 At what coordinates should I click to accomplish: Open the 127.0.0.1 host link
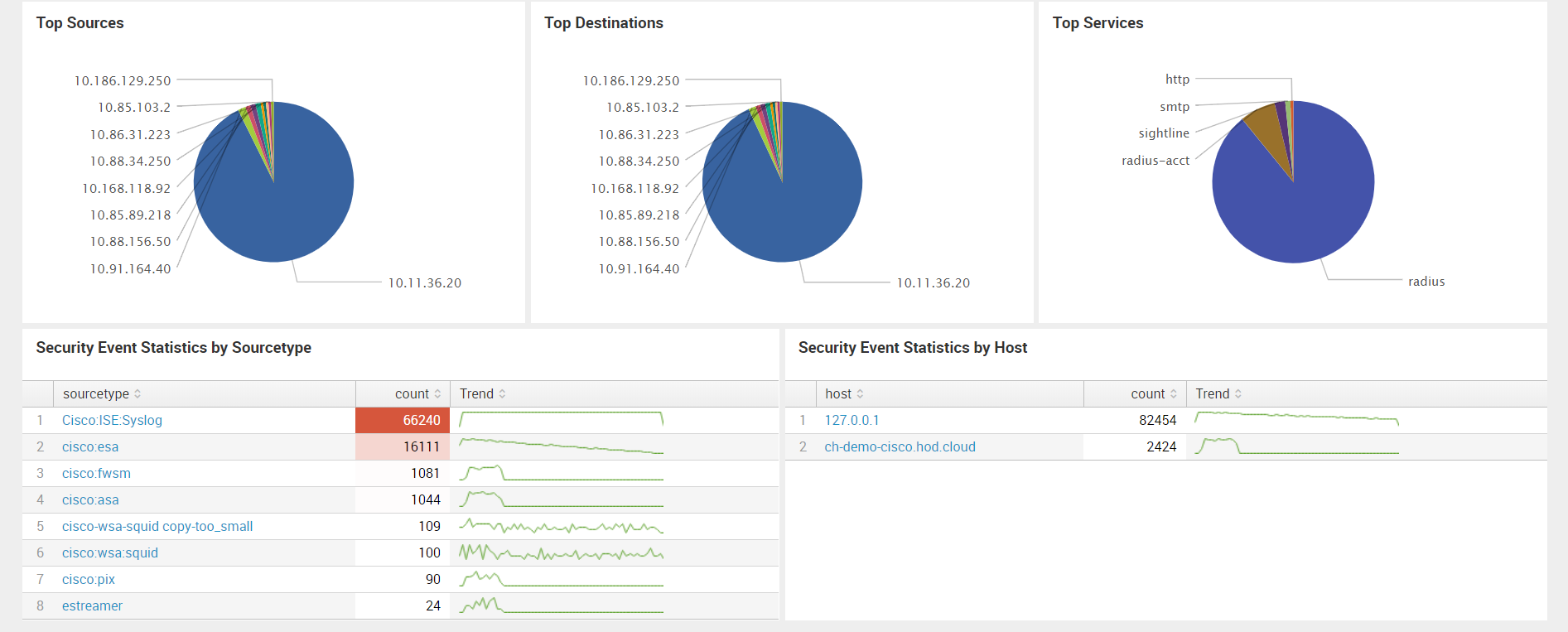coord(852,421)
